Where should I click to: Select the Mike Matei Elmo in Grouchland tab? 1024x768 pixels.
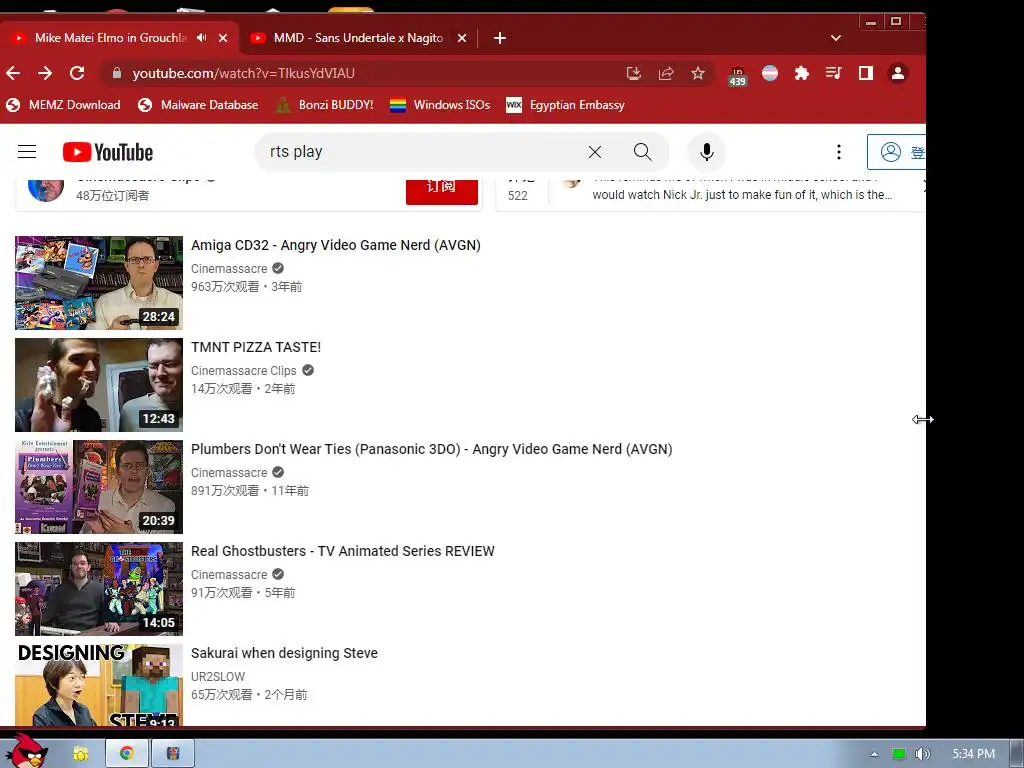click(110, 38)
